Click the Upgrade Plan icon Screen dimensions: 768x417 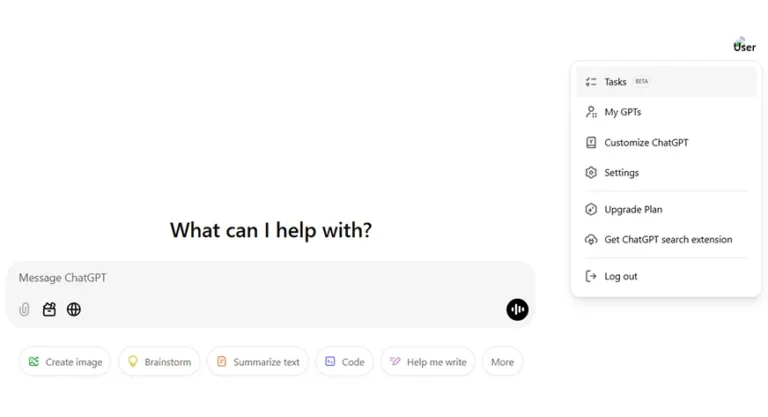[591, 210]
